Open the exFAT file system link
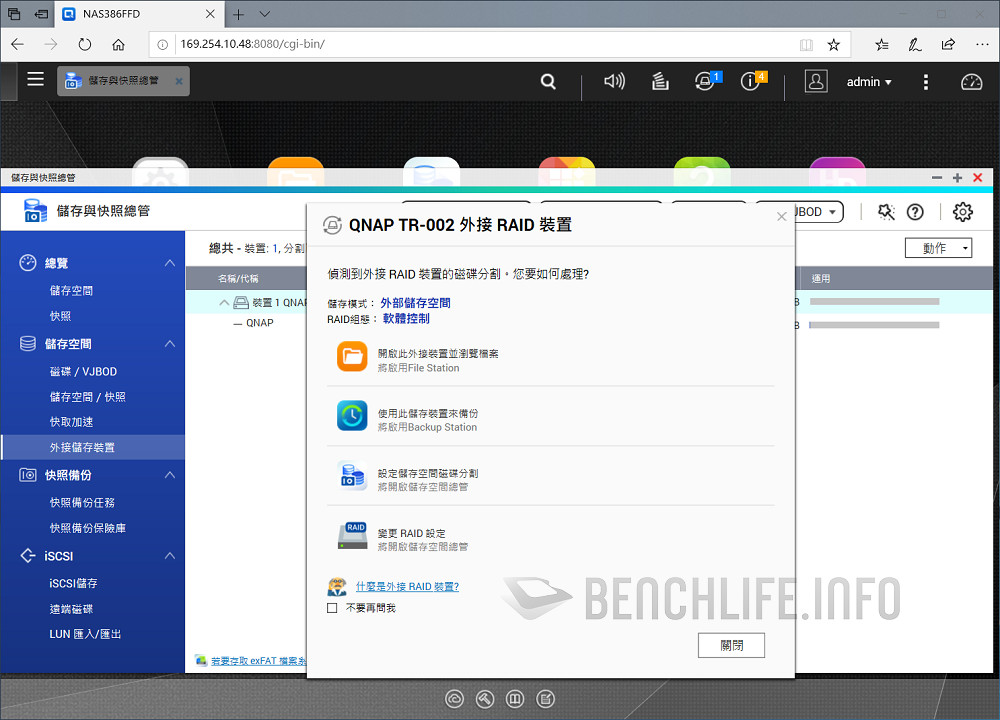 click(x=258, y=661)
